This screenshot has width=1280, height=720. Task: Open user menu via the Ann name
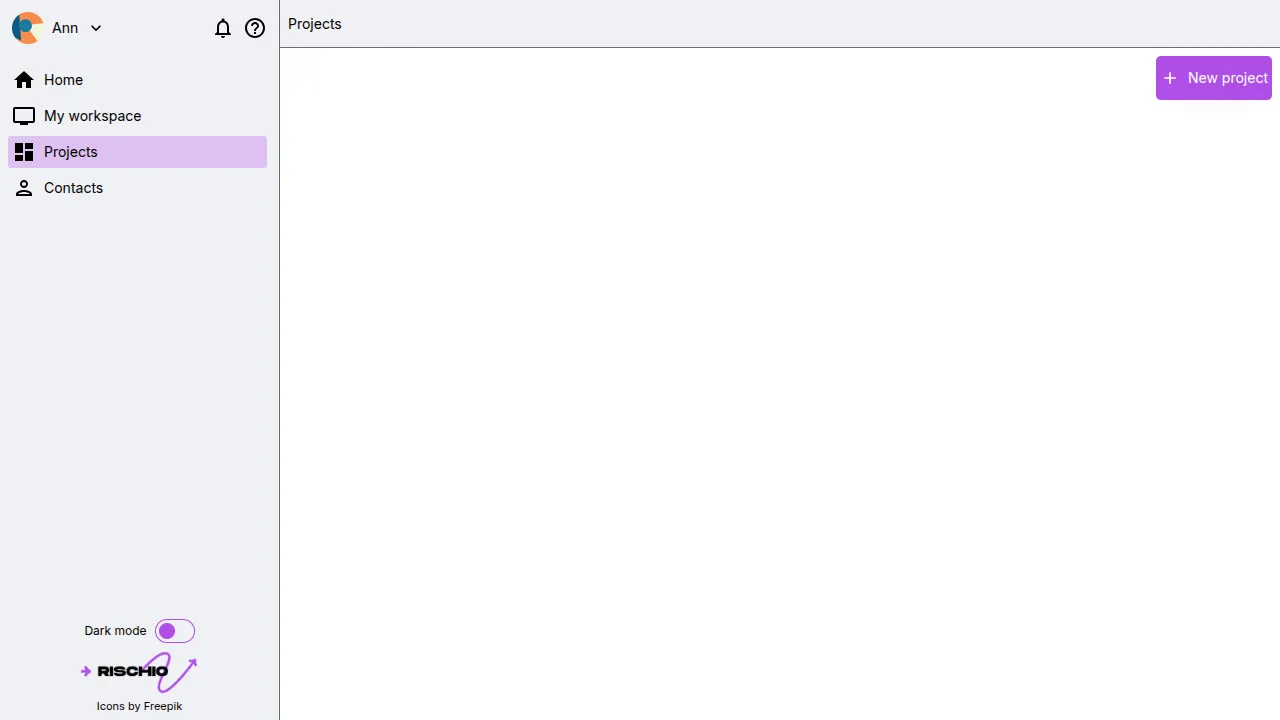tap(65, 28)
